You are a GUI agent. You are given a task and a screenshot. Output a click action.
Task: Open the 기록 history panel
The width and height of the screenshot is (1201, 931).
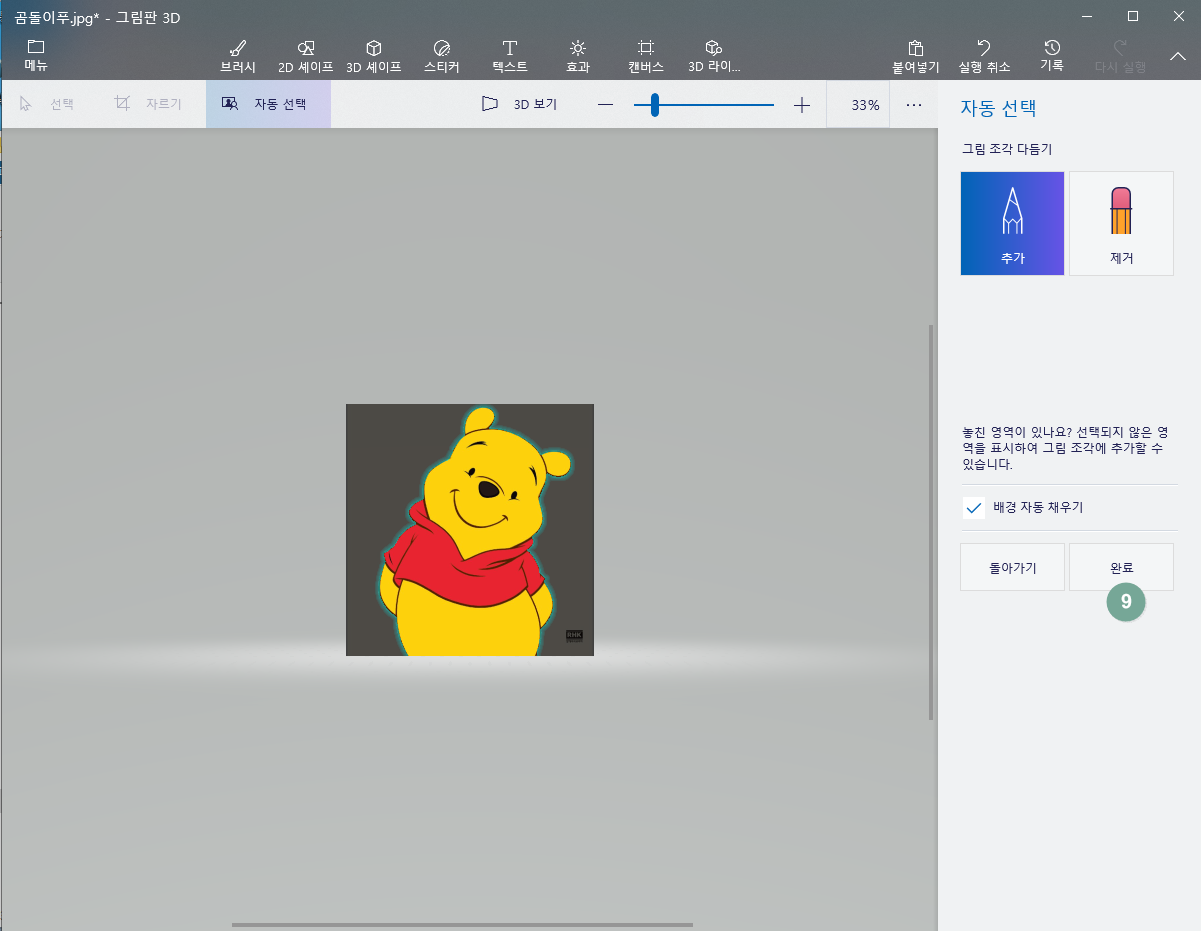pyautogui.click(x=1052, y=57)
